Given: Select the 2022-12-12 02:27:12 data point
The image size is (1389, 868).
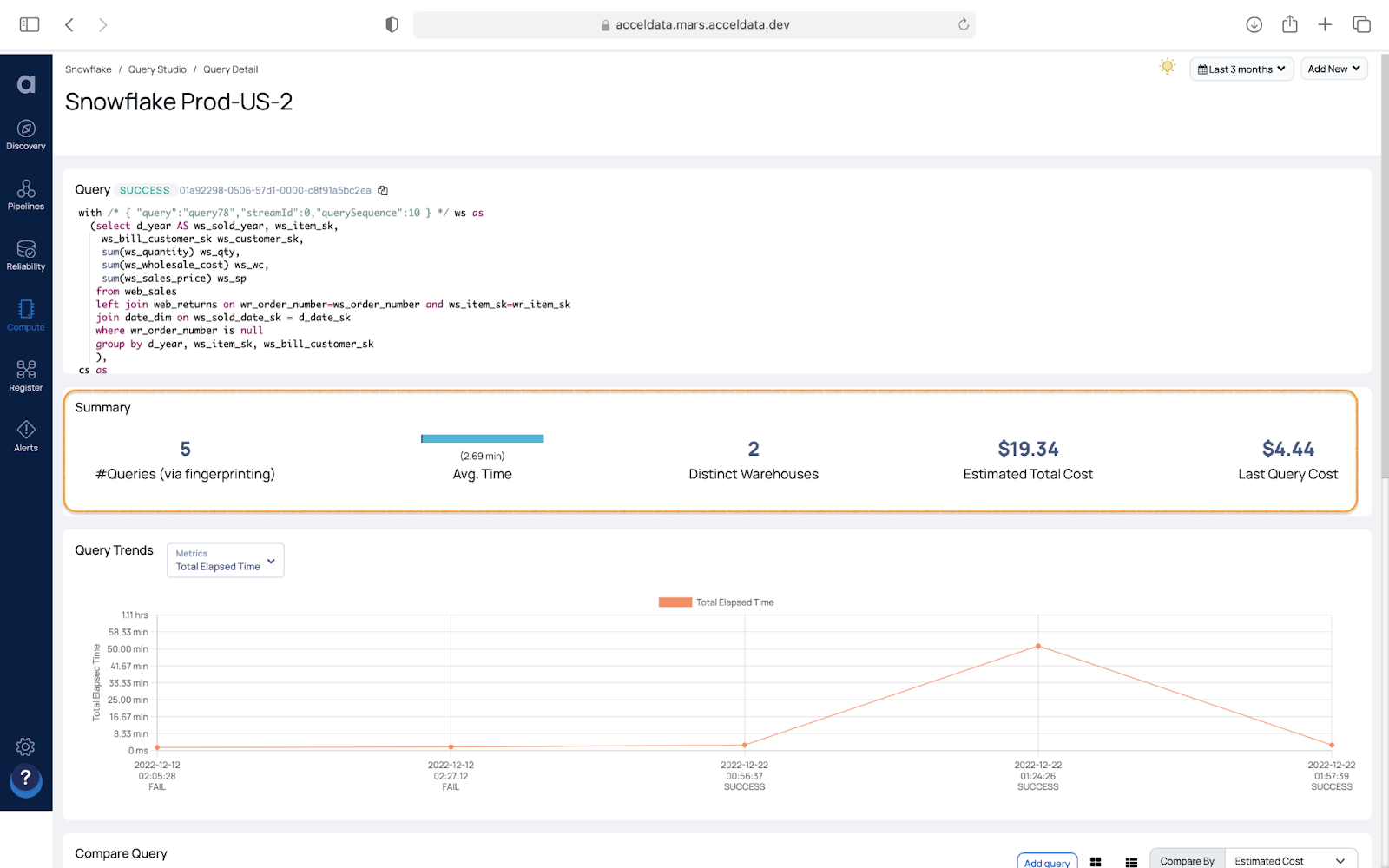Looking at the screenshot, I should (451, 746).
